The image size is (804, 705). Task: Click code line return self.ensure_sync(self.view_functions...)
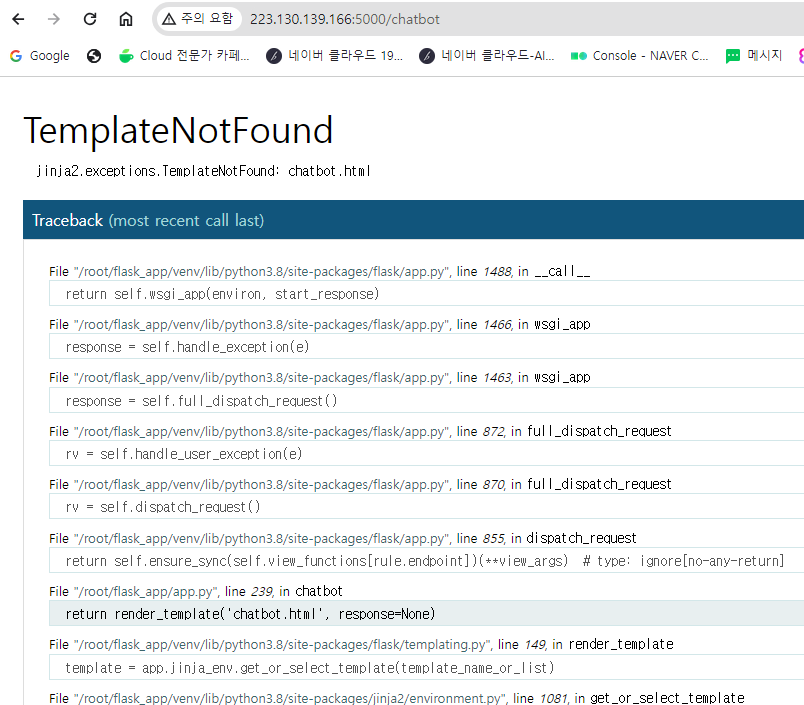click(x=426, y=561)
